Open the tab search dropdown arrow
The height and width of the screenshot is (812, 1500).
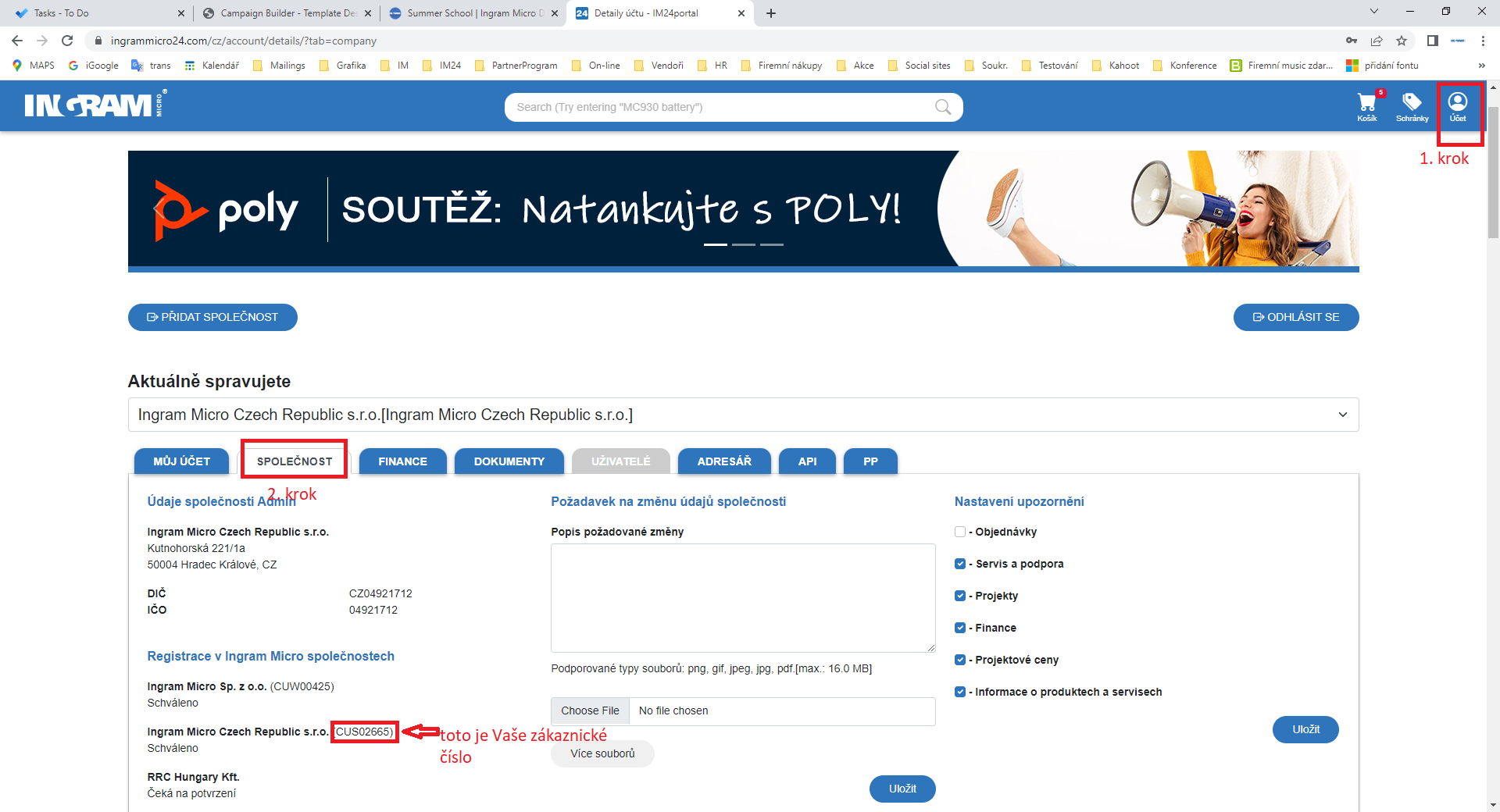(x=1374, y=12)
